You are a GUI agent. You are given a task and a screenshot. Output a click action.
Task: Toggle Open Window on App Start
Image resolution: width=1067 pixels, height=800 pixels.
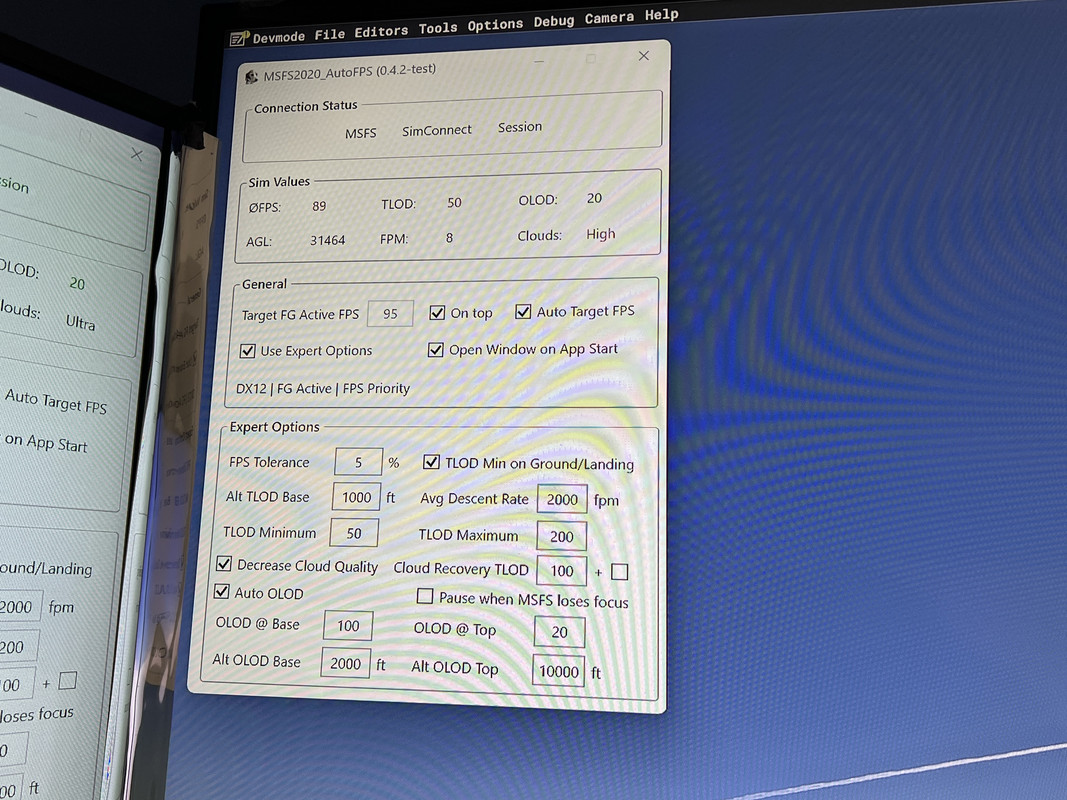click(x=436, y=350)
